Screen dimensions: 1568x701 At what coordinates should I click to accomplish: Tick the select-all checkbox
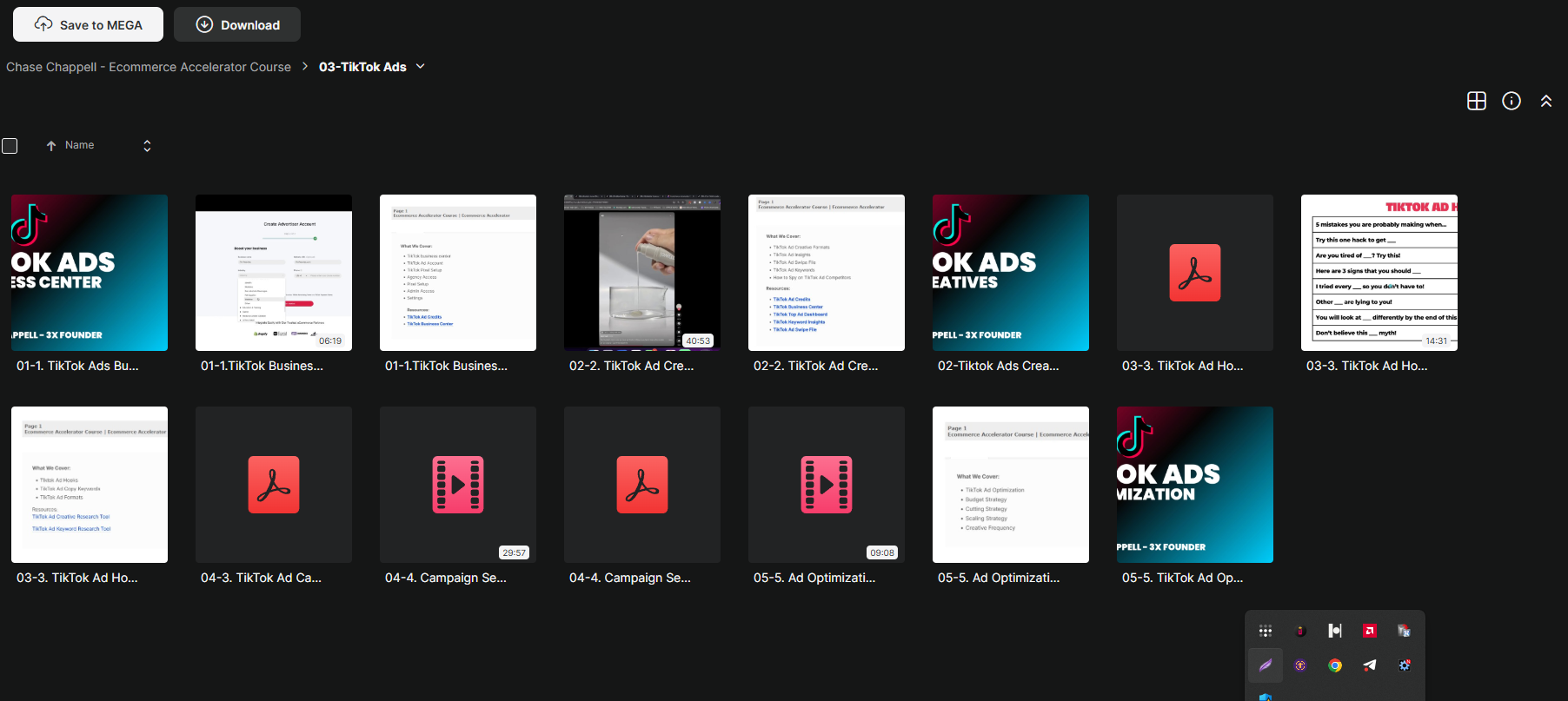(x=10, y=146)
